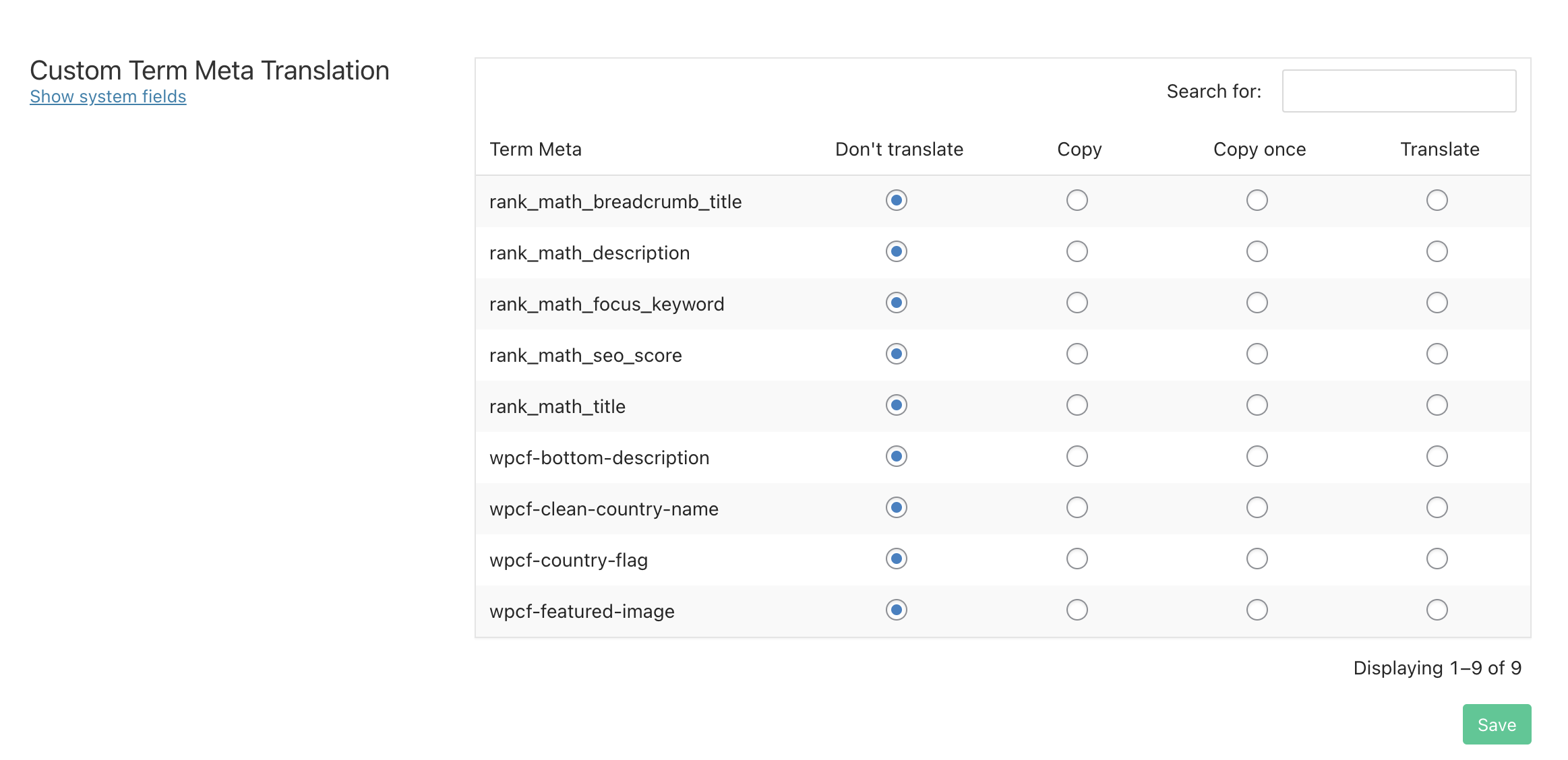Image resolution: width=1568 pixels, height=760 pixels.
Task: Click the rank_math_breadcrumb_title row label
Action: click(615, 201)
